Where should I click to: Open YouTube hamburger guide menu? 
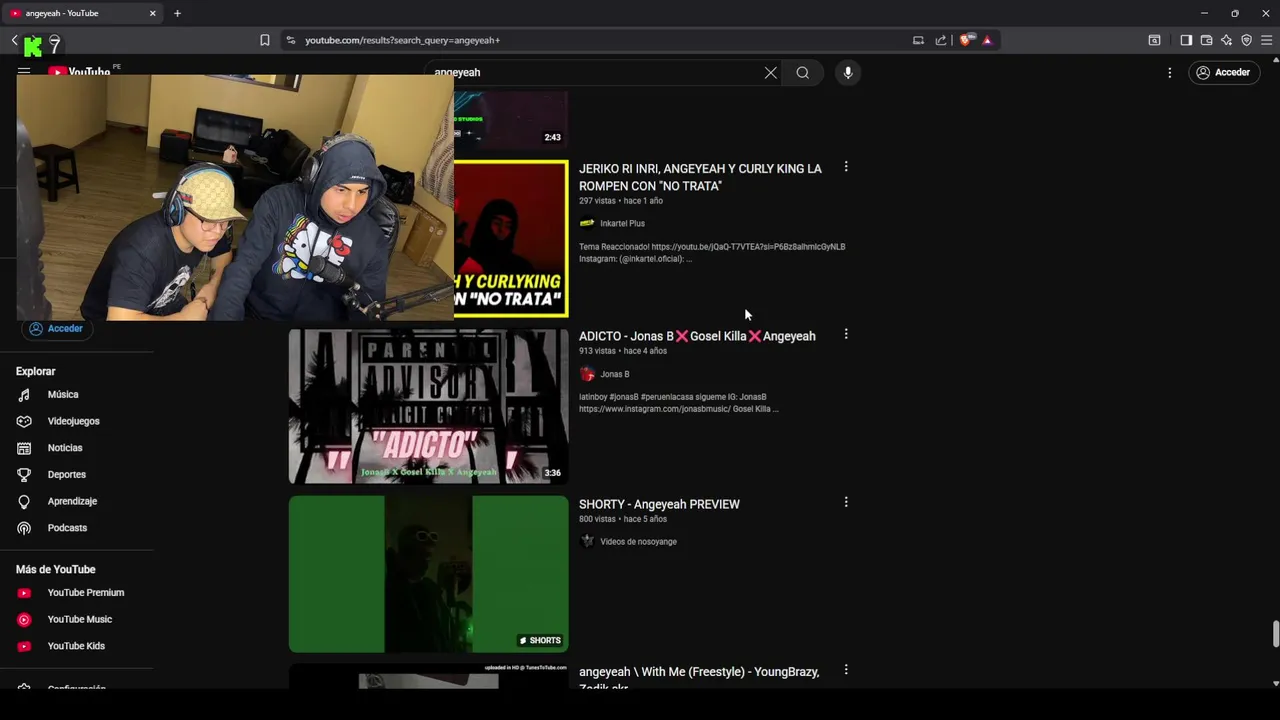[x=24, y=72]
